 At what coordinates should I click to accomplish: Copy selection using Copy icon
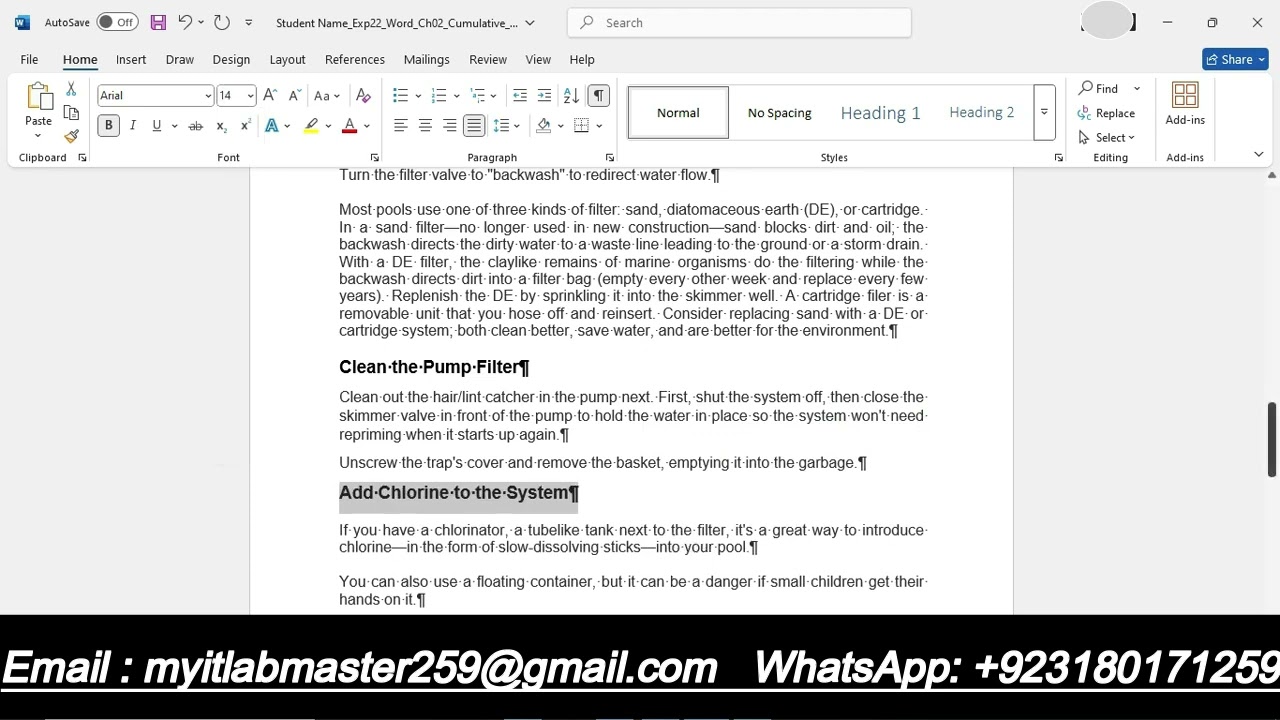click(x=71, y=113)
